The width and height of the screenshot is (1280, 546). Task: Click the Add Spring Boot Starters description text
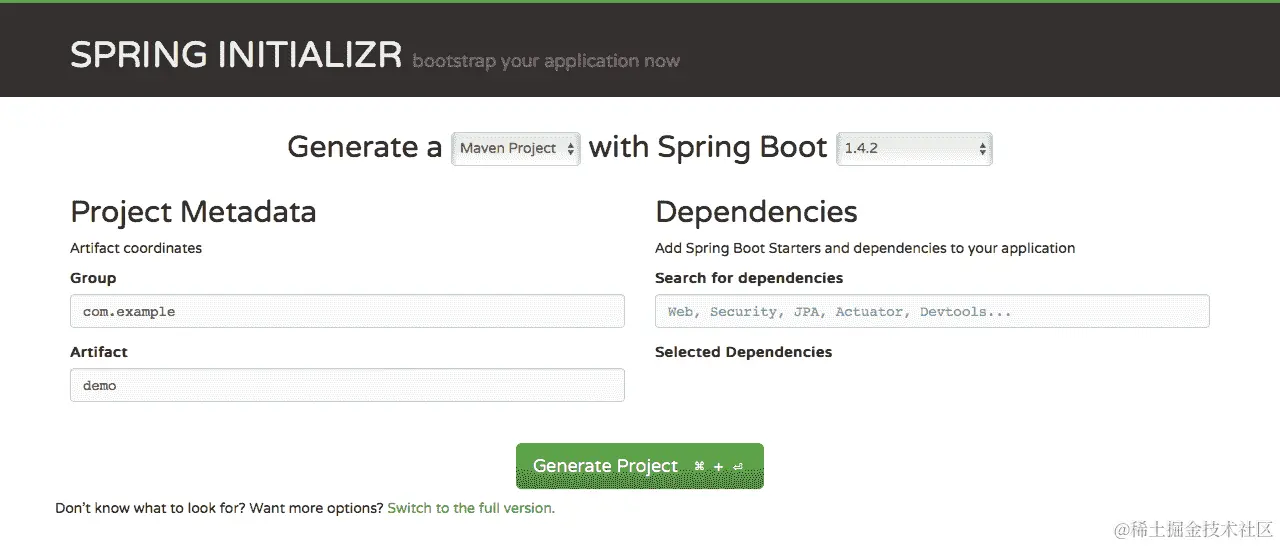point(865,248)
